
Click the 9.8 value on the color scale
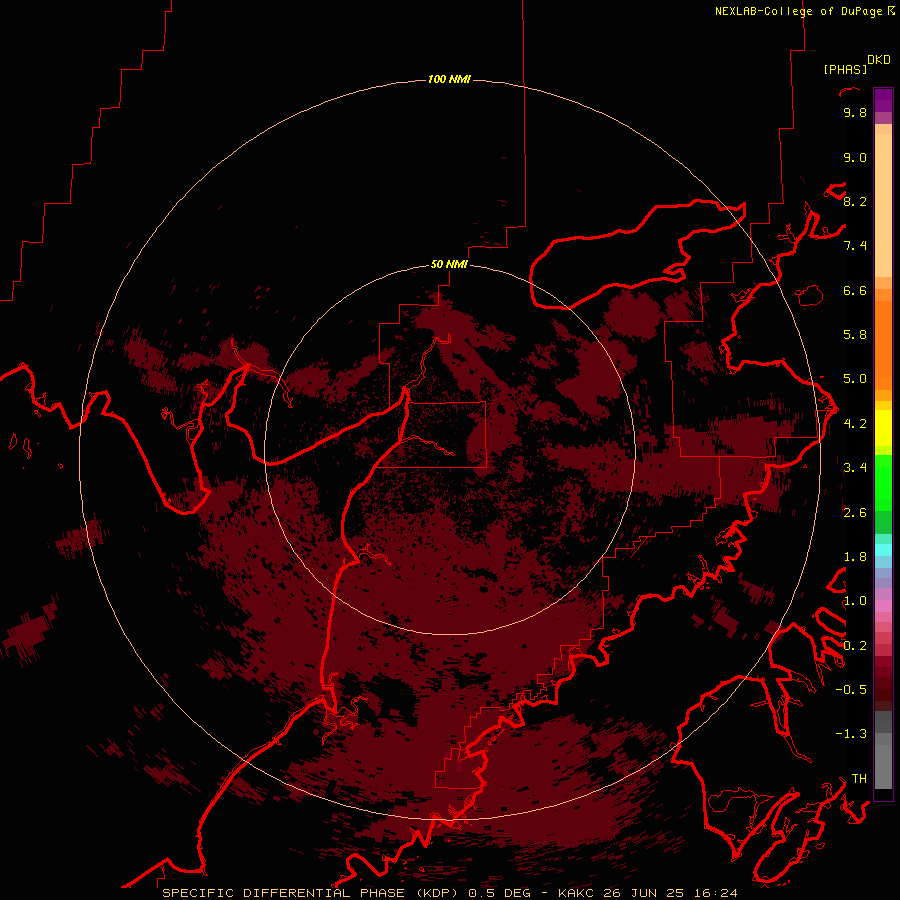point(855,113)
